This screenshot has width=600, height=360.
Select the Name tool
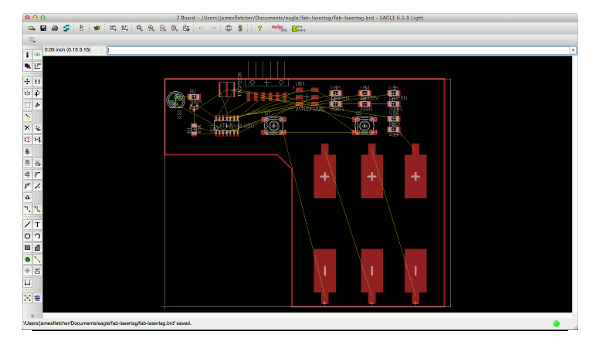(27, 163)
